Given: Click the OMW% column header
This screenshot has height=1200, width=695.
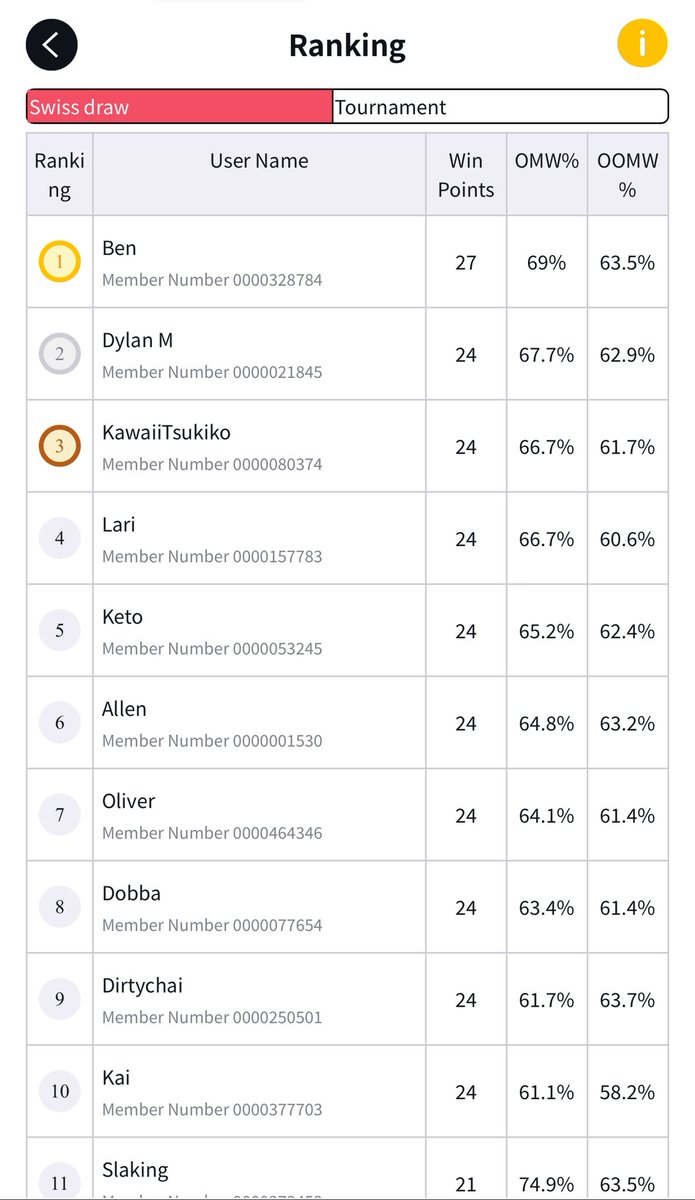Looking at the screenshot, I should coord(547,161).
